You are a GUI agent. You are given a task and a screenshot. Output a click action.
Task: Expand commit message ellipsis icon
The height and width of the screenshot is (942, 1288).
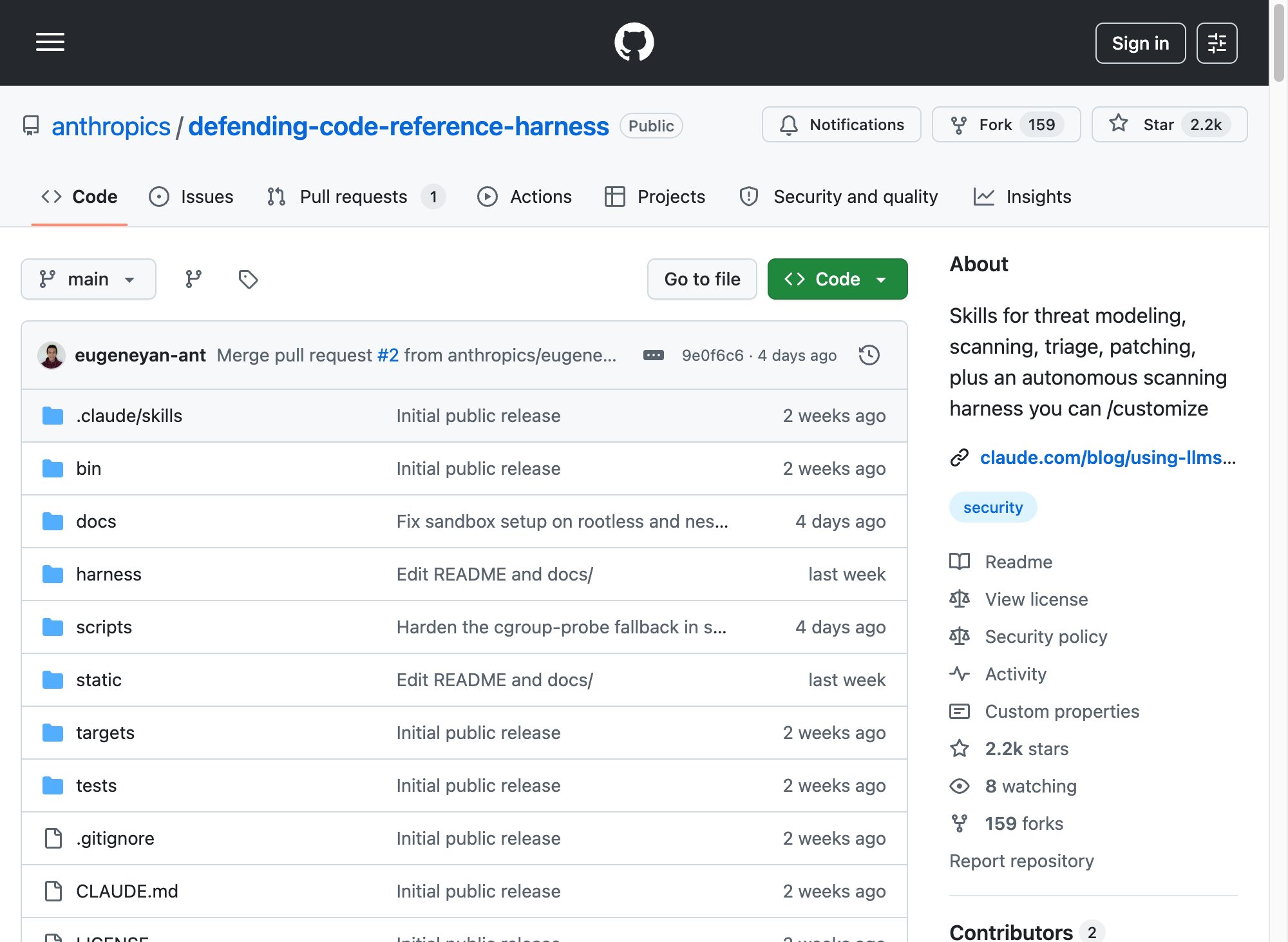tap(653, 355)
